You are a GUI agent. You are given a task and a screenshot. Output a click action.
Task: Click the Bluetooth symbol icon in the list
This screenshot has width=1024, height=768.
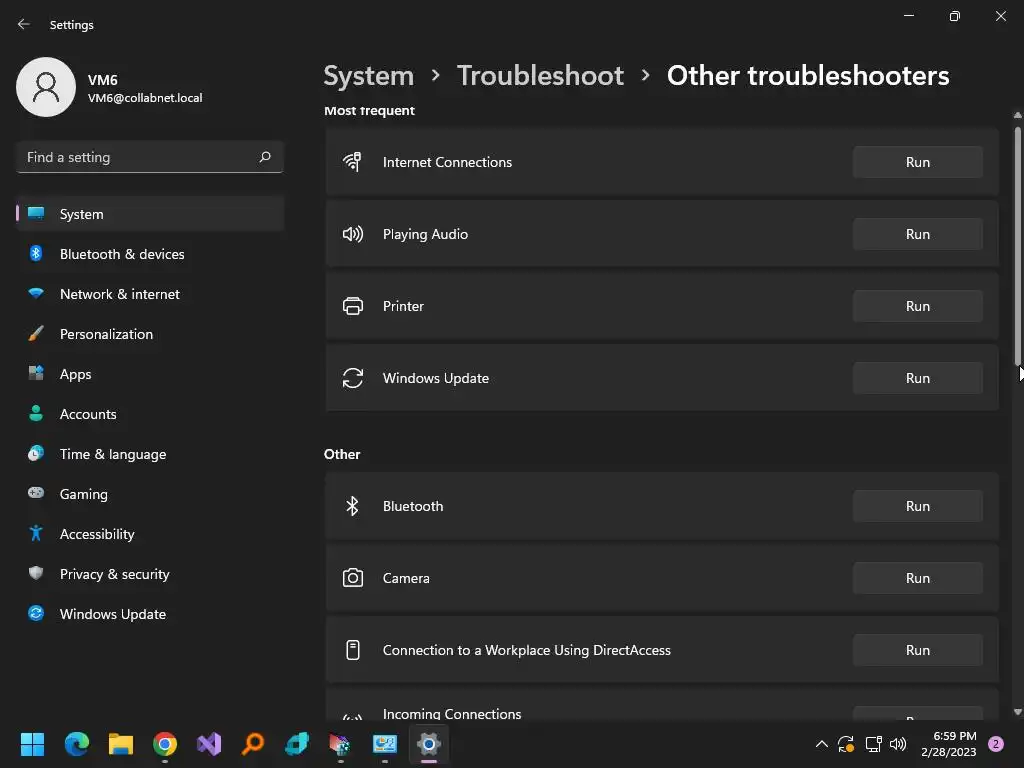[353, 506]
